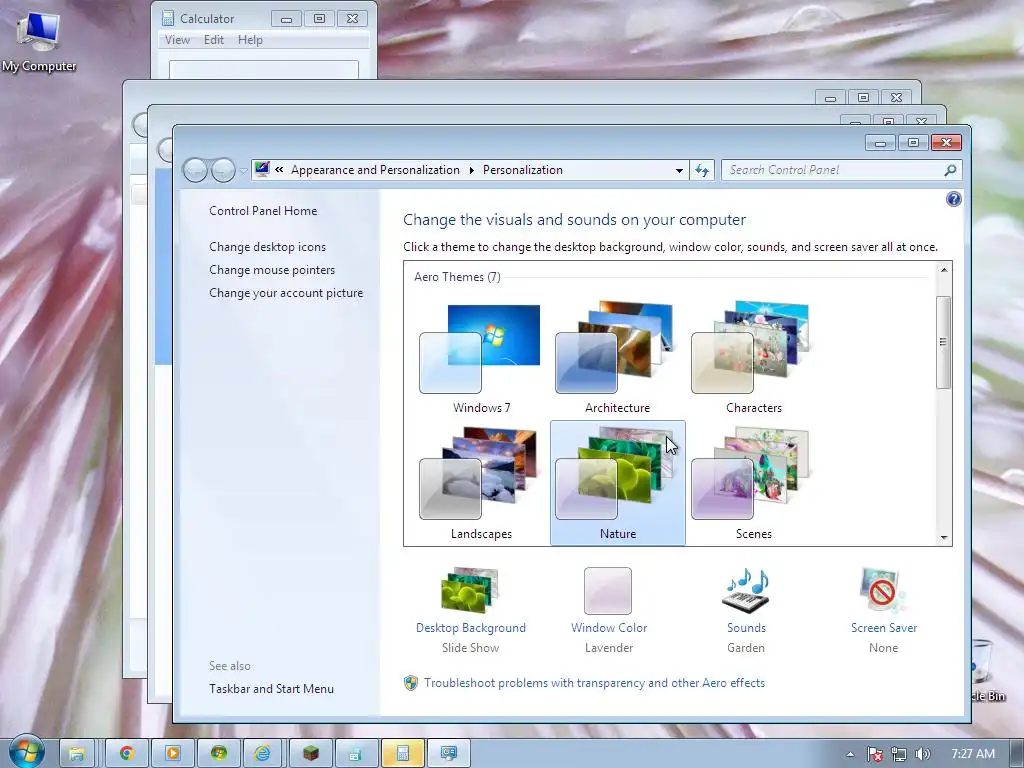Click the theme list scroll up arrow

click(x=944, y=270)
